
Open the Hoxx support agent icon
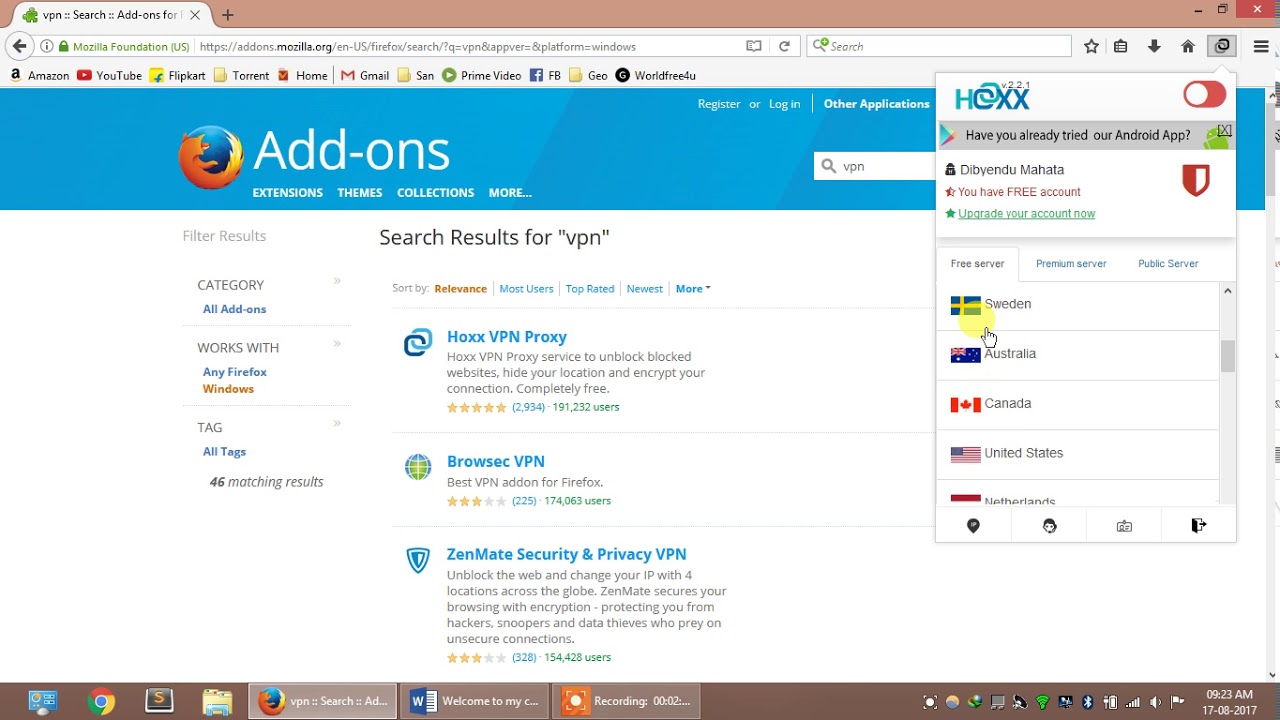click(1049, 526)
